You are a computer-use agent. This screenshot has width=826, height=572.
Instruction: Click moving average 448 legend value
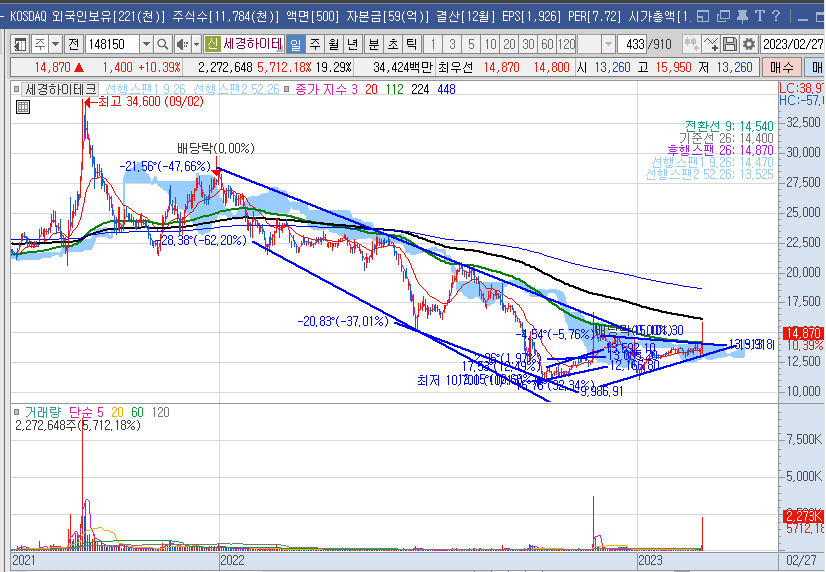[446, 90]
